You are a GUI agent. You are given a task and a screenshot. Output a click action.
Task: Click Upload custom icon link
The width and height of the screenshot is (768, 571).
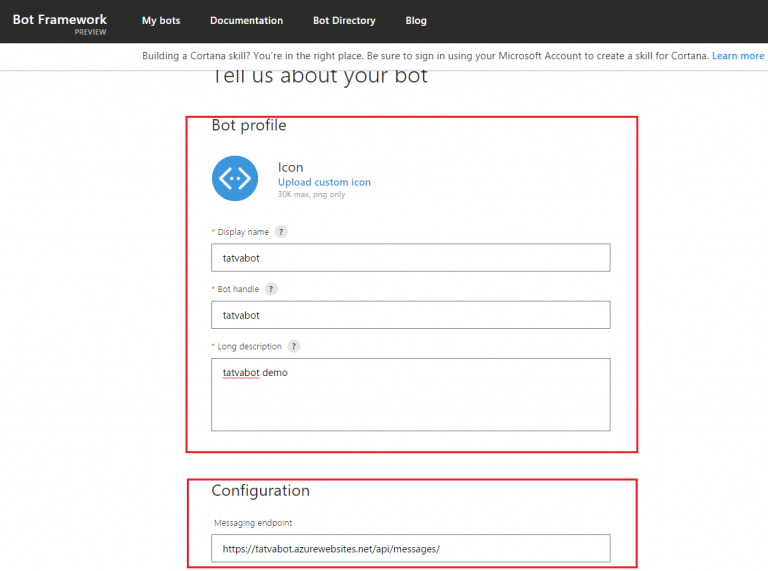[x=324, y=182]
